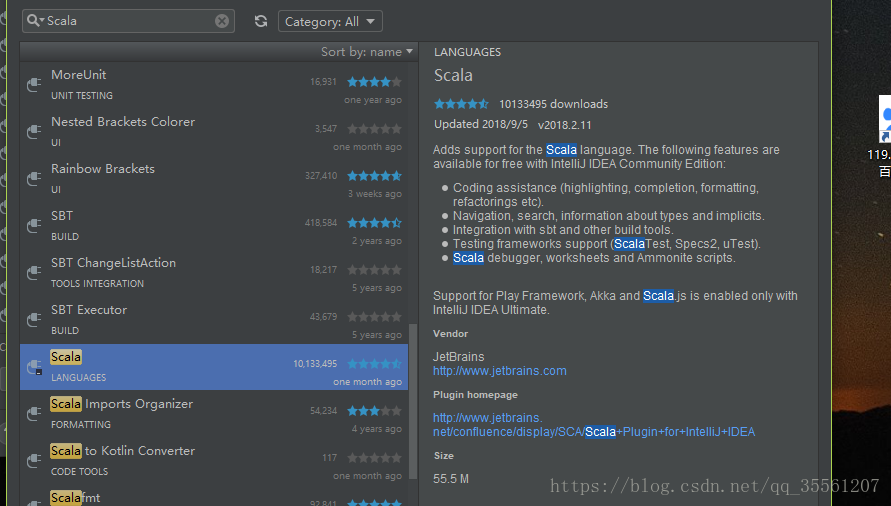The width and height of the screenshot is (891, 506).
Task: Click the v2018.2.11 version text
Action: (565, 125)
